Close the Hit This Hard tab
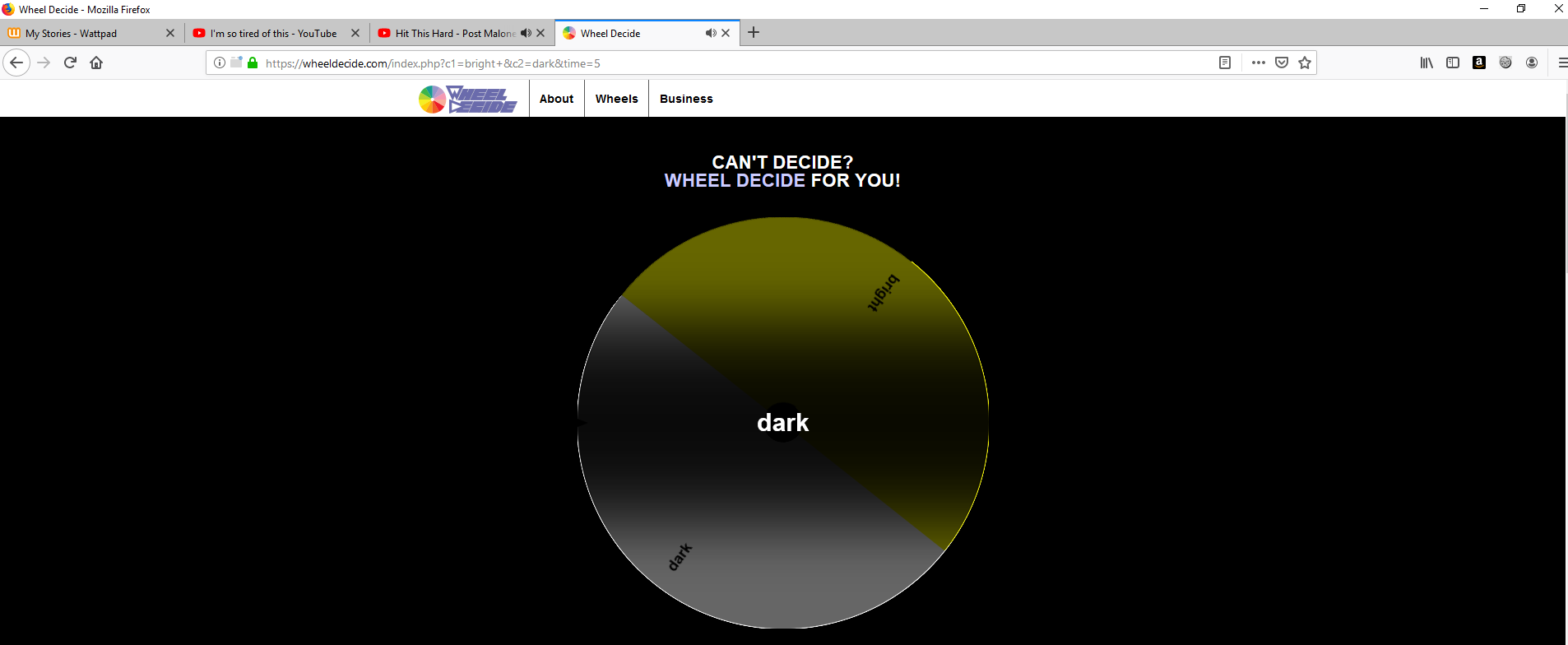This screenshot has height=645, width=1568. (x=540, y=34)
